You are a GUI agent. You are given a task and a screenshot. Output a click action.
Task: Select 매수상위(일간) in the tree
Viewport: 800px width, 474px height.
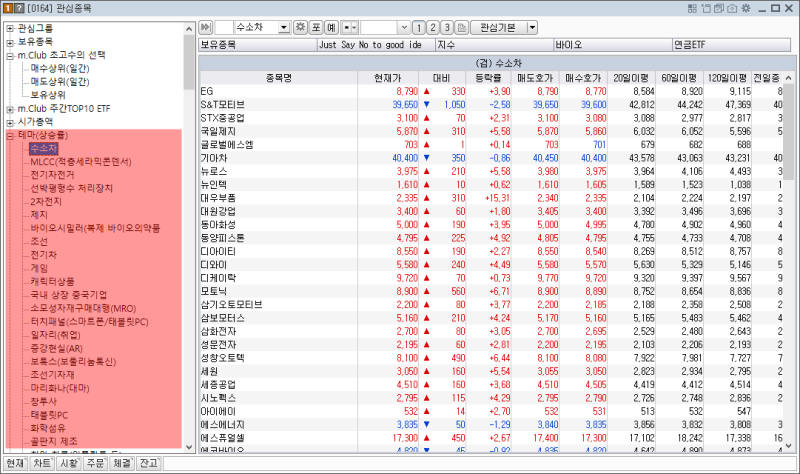pyautogui.click(x=60, y=68)
